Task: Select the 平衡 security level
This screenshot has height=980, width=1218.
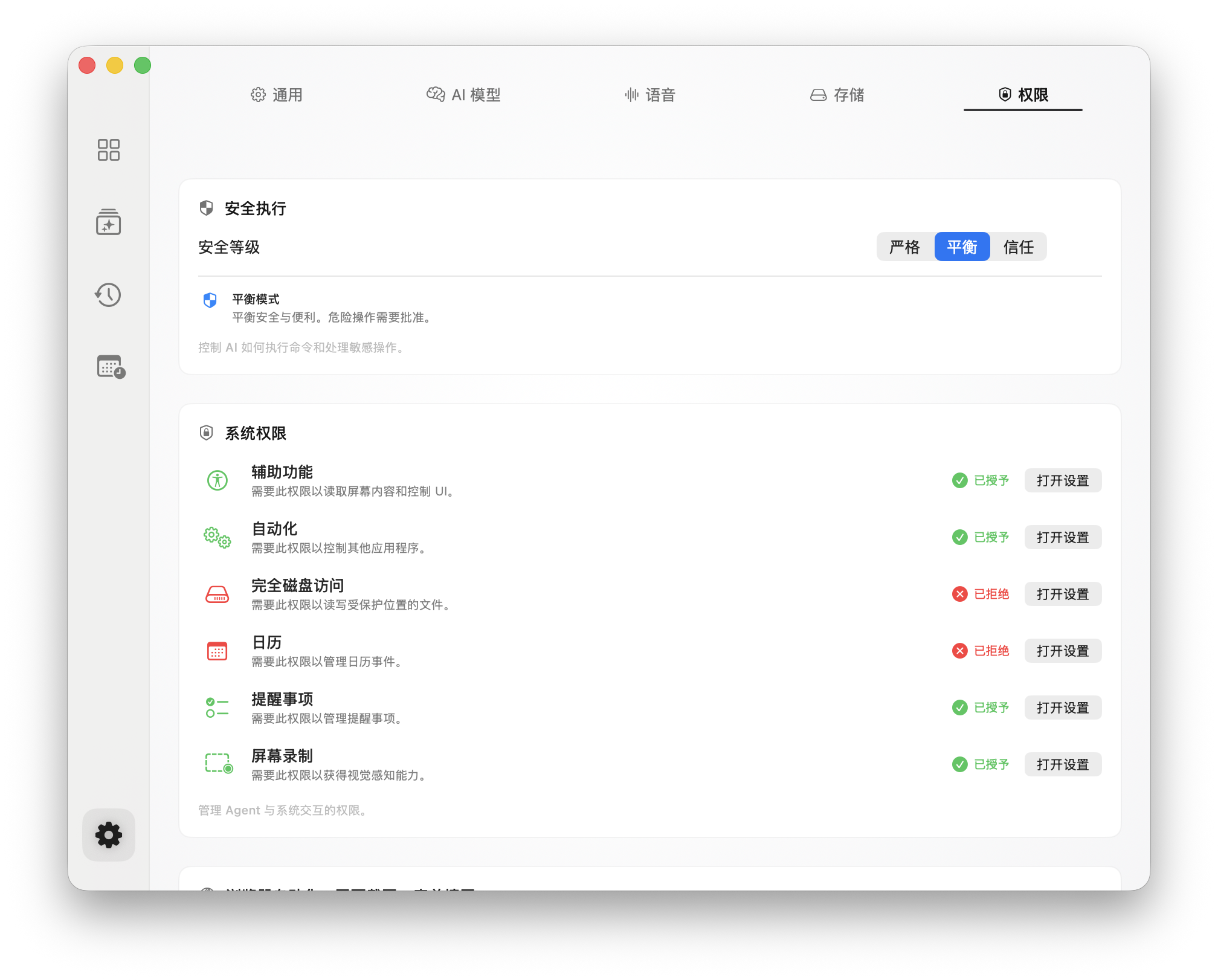Action: coord(962,247)
